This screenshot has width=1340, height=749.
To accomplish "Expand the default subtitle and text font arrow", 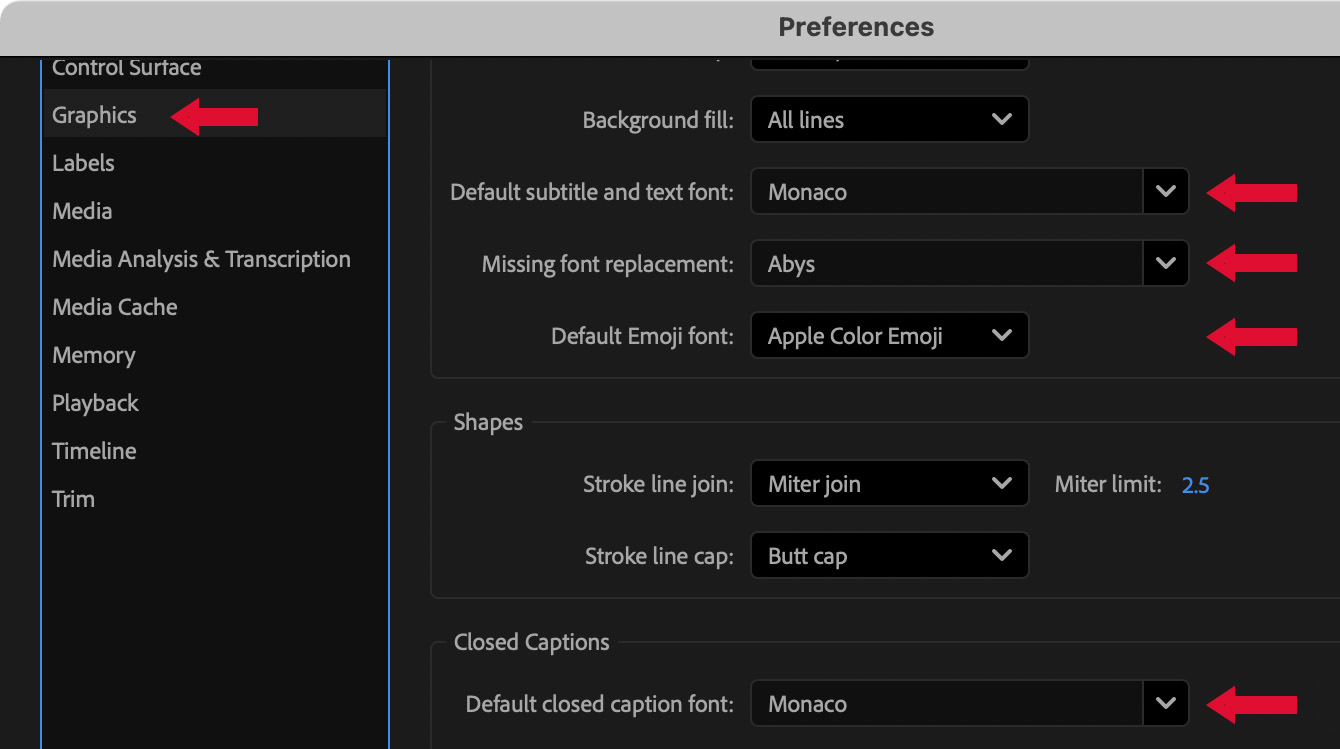I will click(1165, 192).
